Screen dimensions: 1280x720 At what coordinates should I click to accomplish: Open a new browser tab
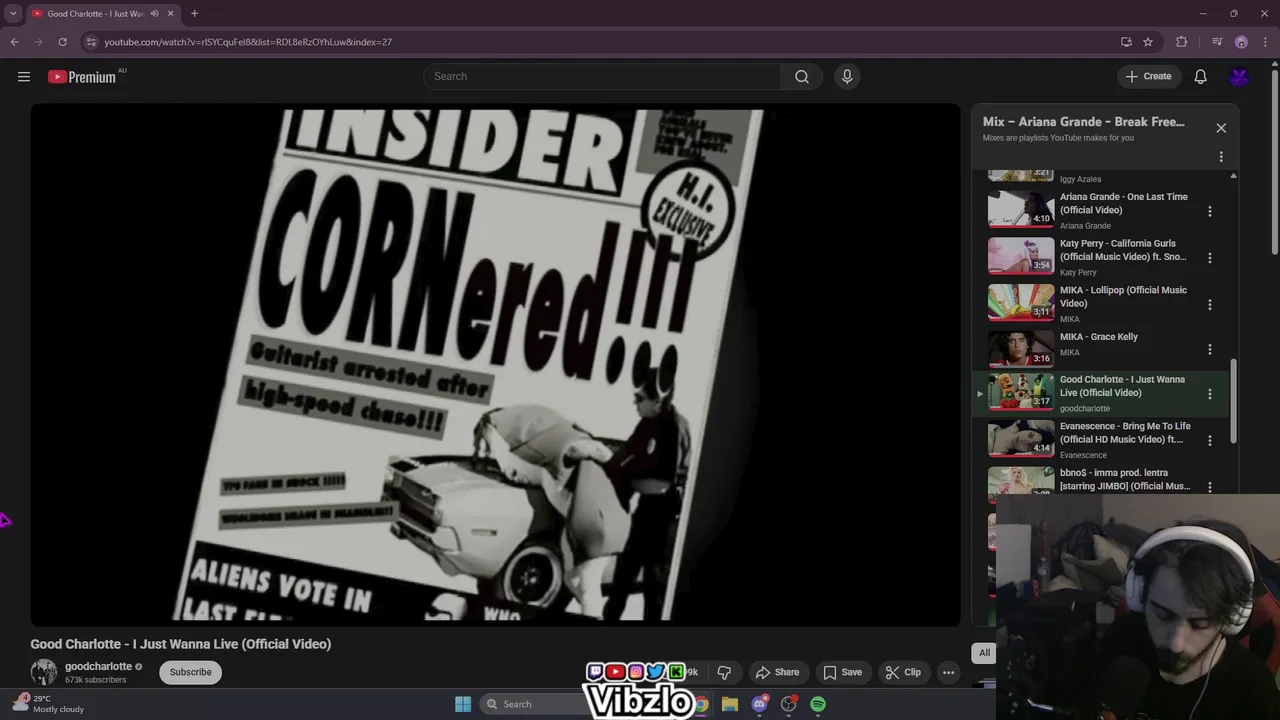tap(194, 14)
